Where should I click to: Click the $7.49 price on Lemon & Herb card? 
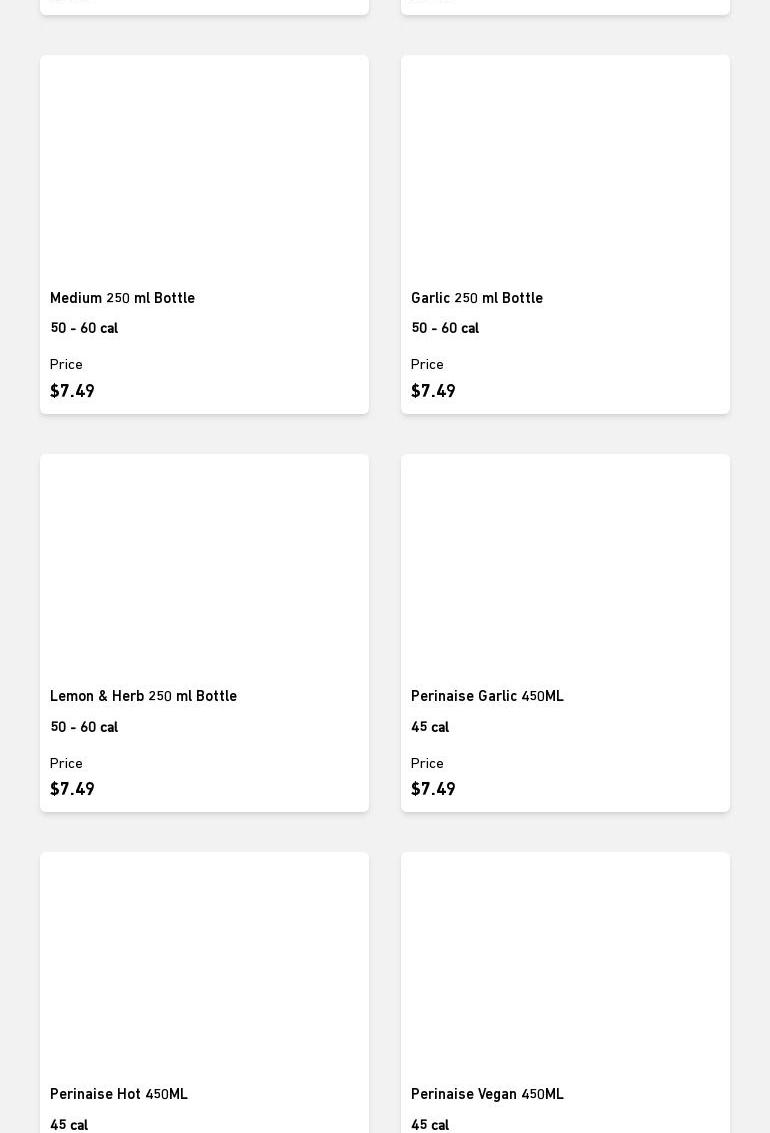point(72,789)
